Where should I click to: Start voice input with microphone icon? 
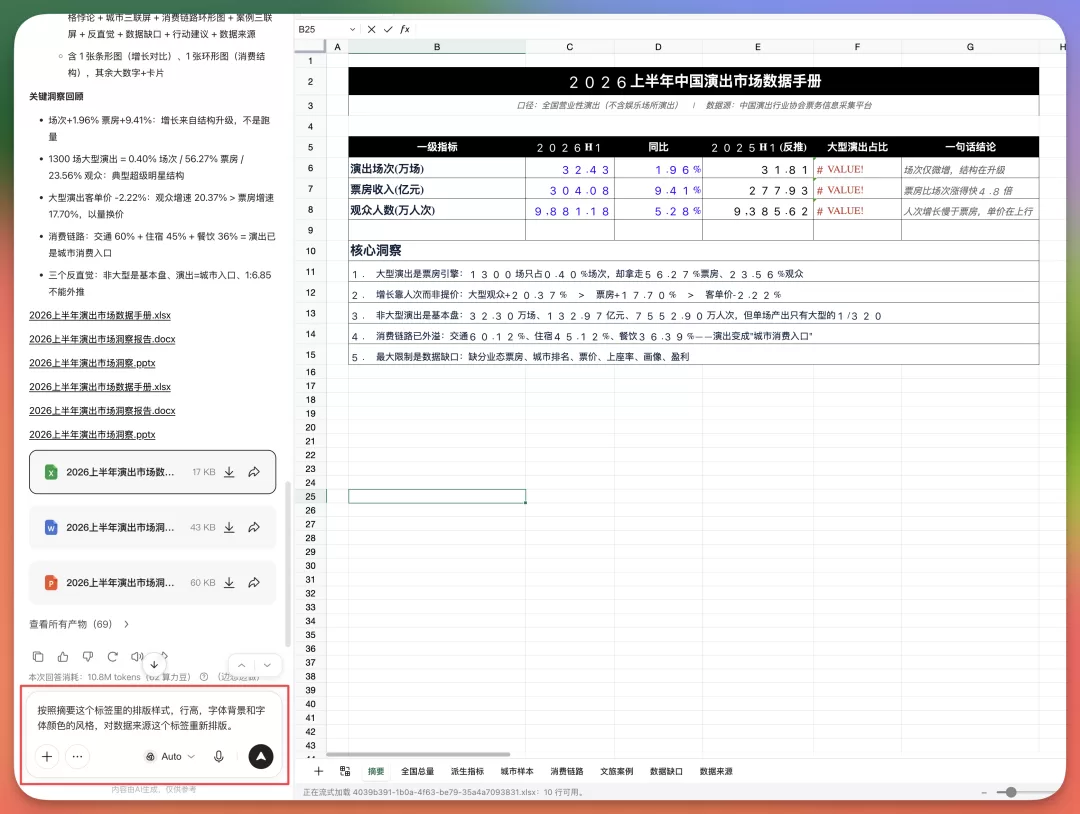(x=218, y=756)
